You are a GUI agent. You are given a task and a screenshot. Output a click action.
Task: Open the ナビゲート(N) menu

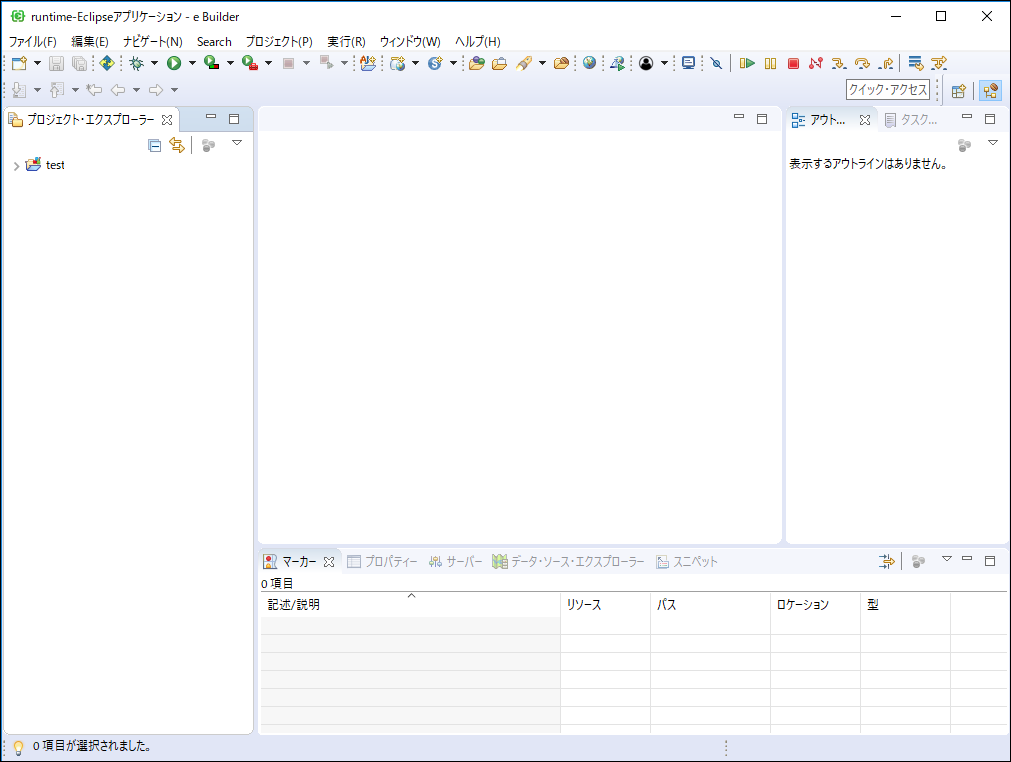point(153,41)
